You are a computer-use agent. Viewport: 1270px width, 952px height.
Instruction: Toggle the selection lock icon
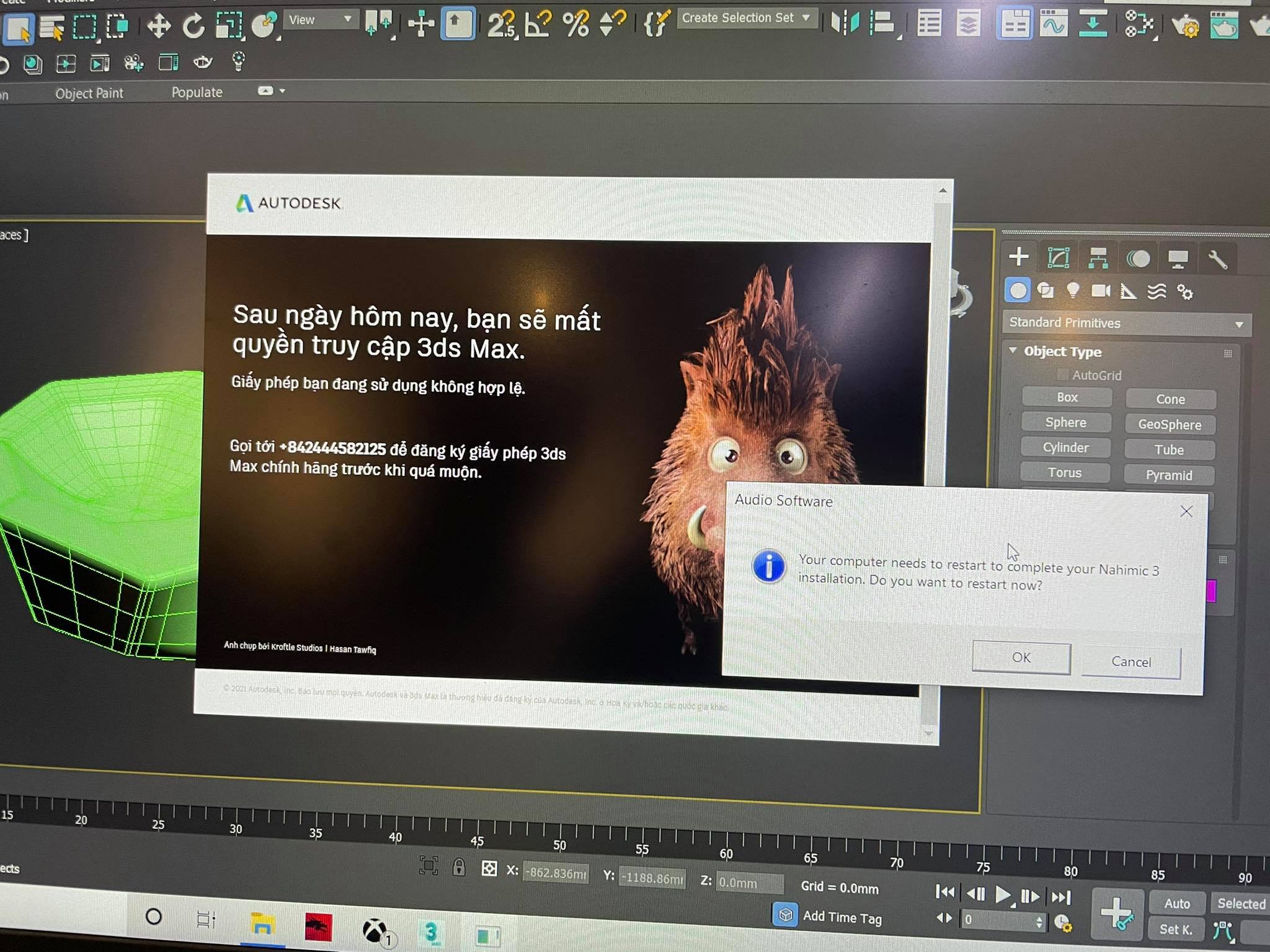[459, 866]
